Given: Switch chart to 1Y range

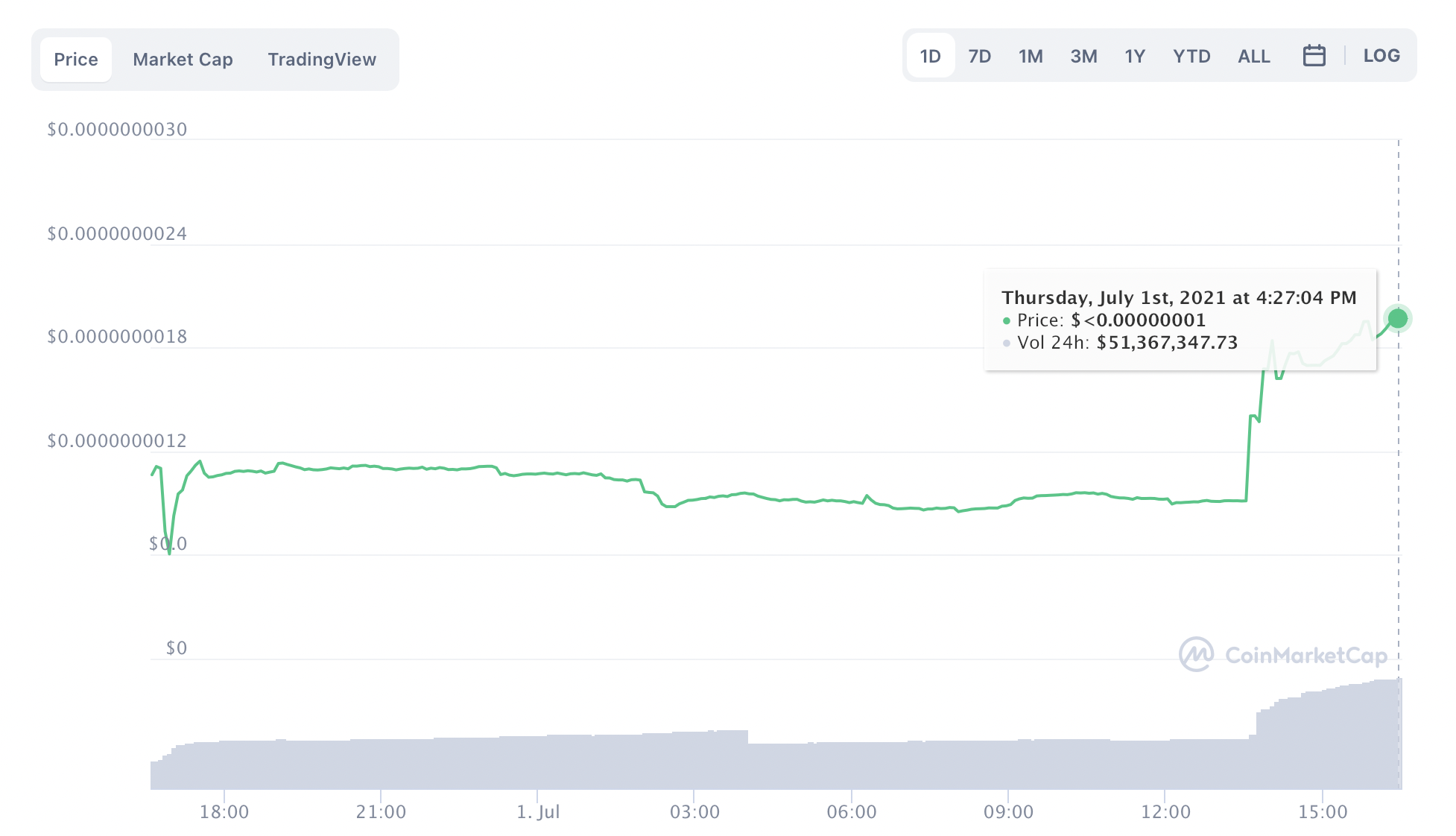Looking at the screenshot, I should (1134, 56).
